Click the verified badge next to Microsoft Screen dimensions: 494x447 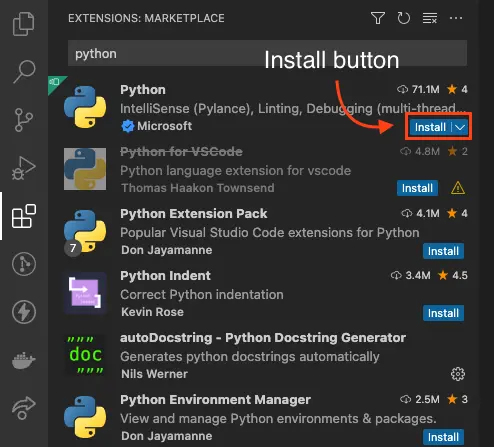tap(128, 126)
